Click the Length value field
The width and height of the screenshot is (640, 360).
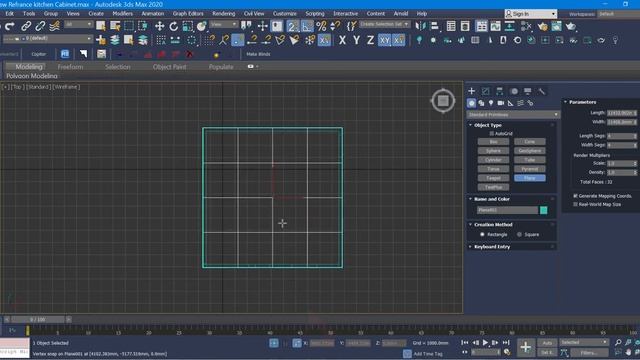(622, 113)
